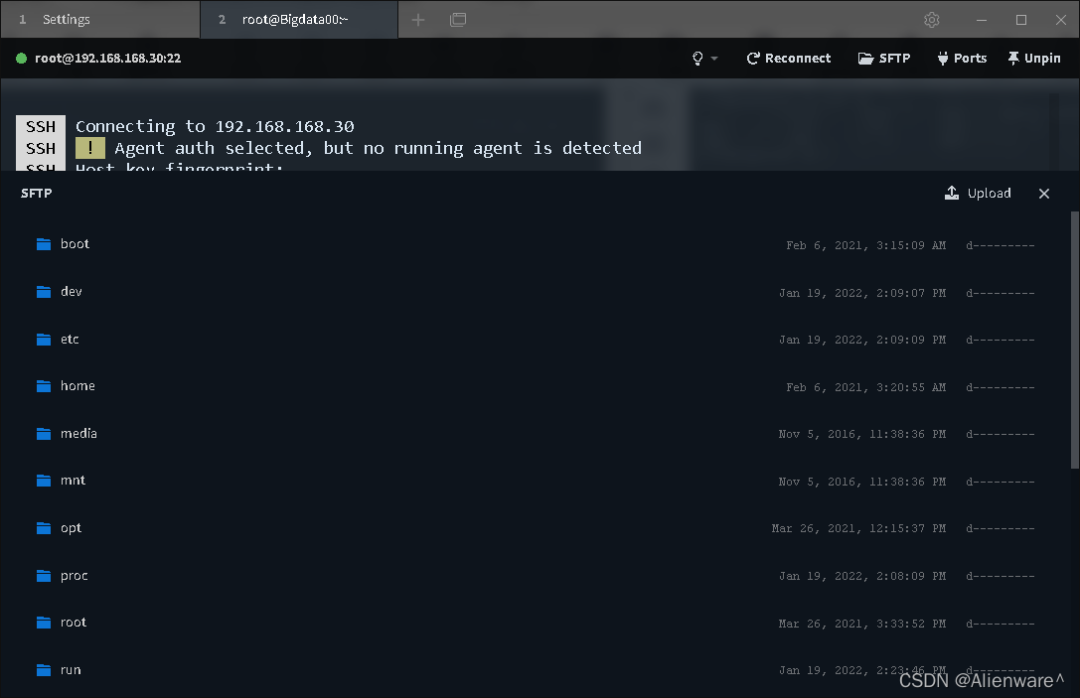Image resolution: width=1080 pixels, height=698 pixels.
Task: Select the root@Bigdata00 tab
Action: click(295, 20)
